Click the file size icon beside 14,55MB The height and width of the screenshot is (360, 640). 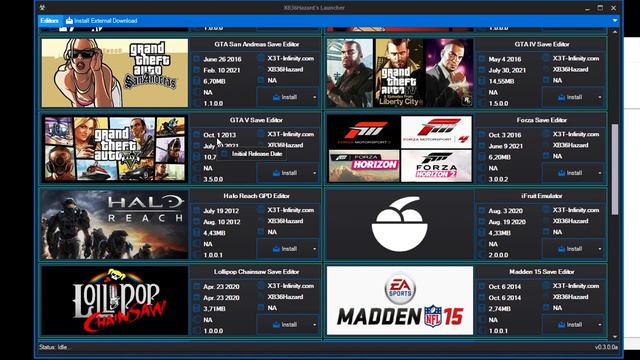pos(482,81)
